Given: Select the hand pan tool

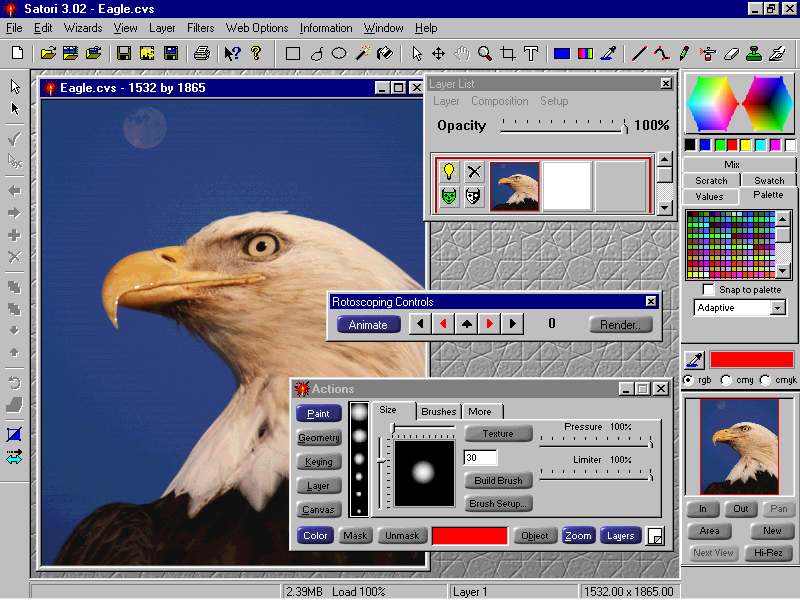Looking at the screenshot, I should (x=462, y=53).
